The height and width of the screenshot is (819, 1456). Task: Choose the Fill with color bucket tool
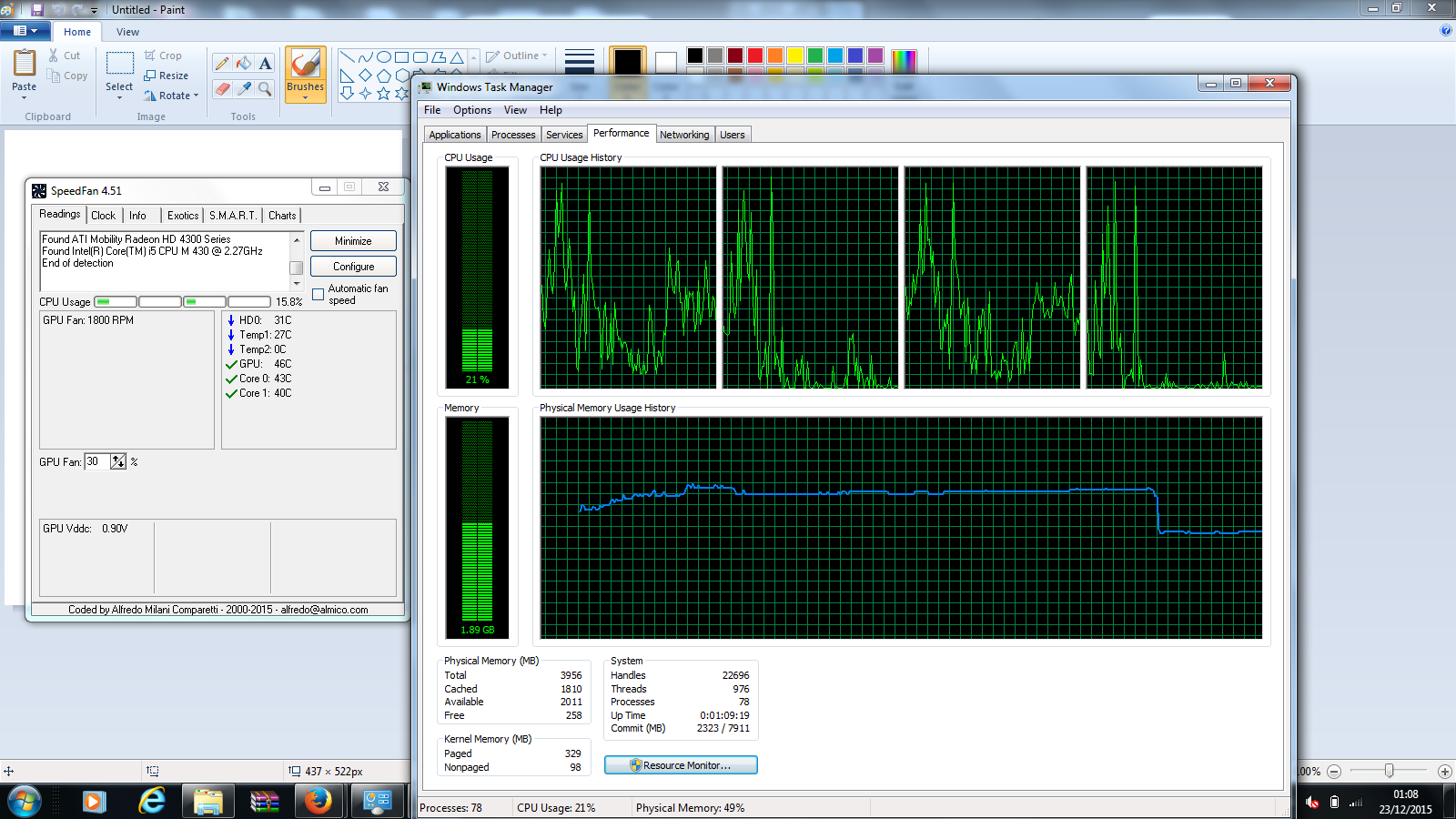[x=244, y=63]
